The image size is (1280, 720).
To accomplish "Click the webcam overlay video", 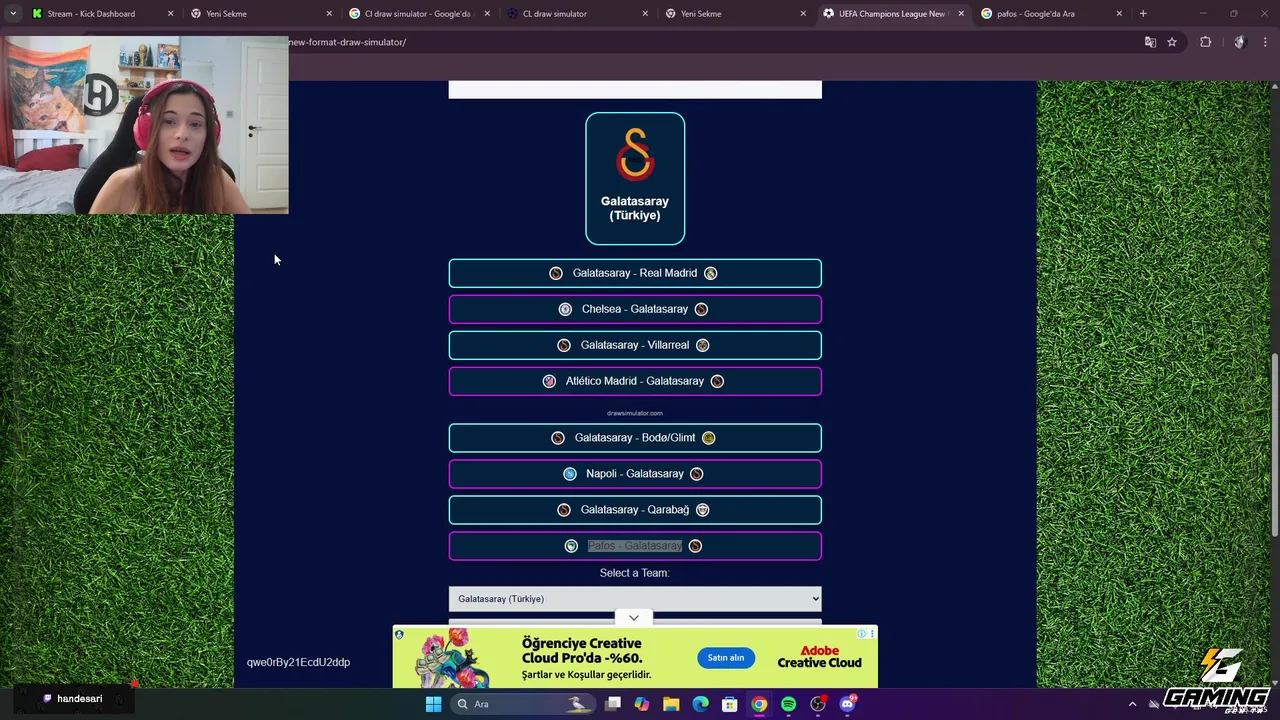I will tap(144, 125).
